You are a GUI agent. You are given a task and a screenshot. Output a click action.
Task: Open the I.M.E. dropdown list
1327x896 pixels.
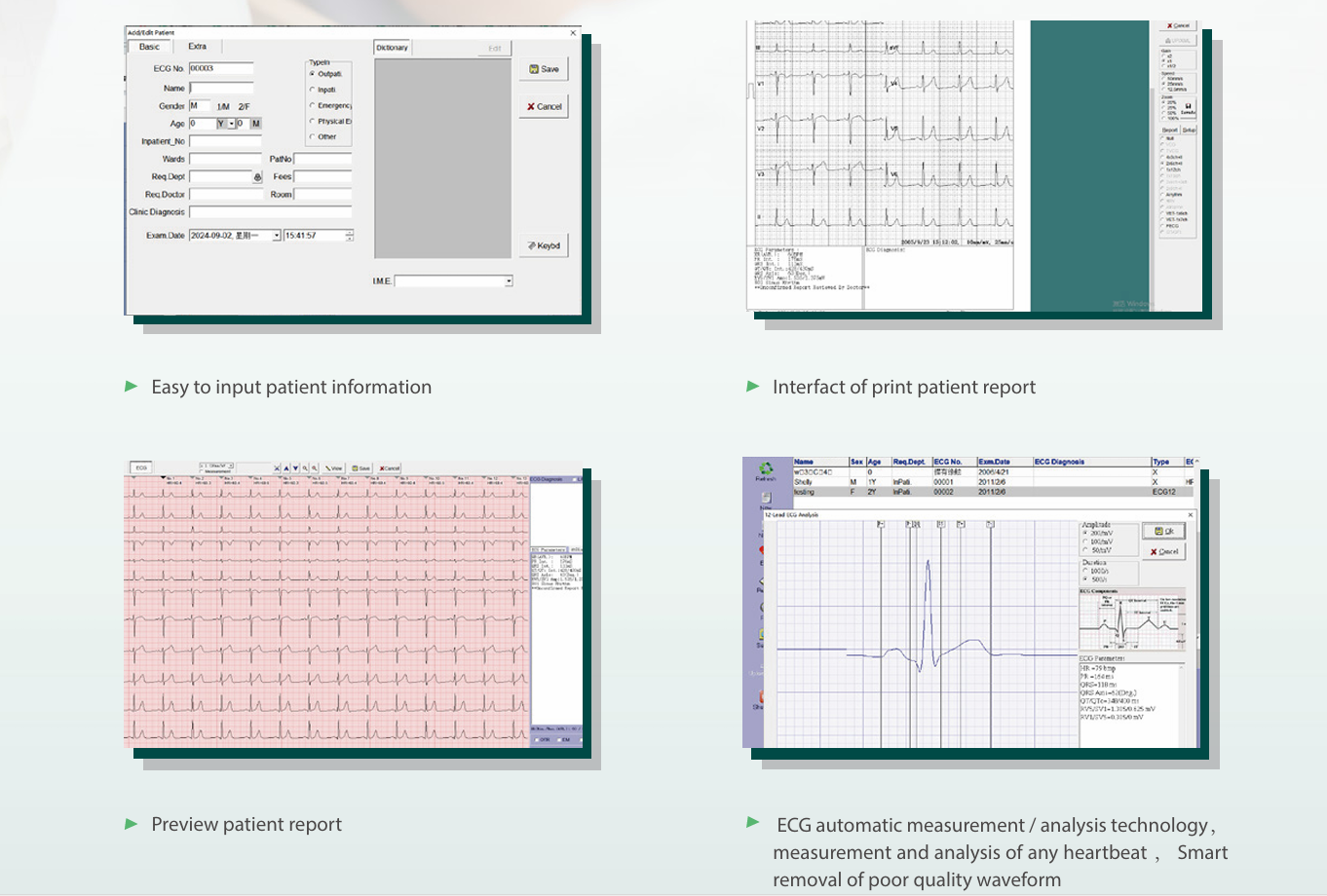[508, 280]
